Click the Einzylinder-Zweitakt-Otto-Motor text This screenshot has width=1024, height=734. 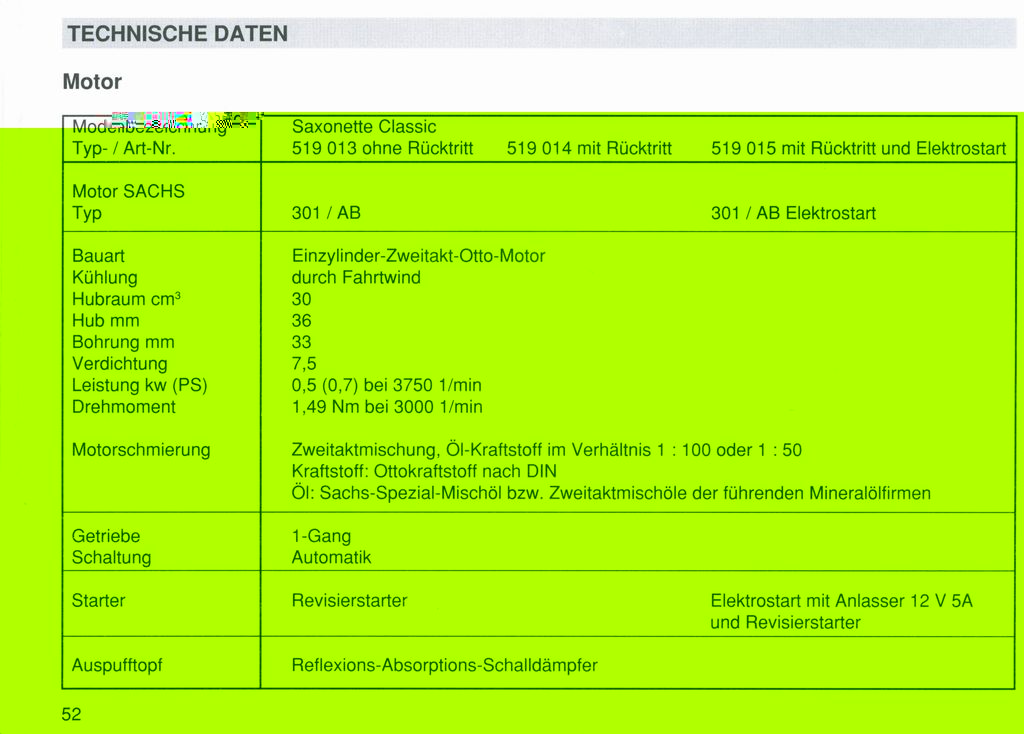click(x=418, y=256)
